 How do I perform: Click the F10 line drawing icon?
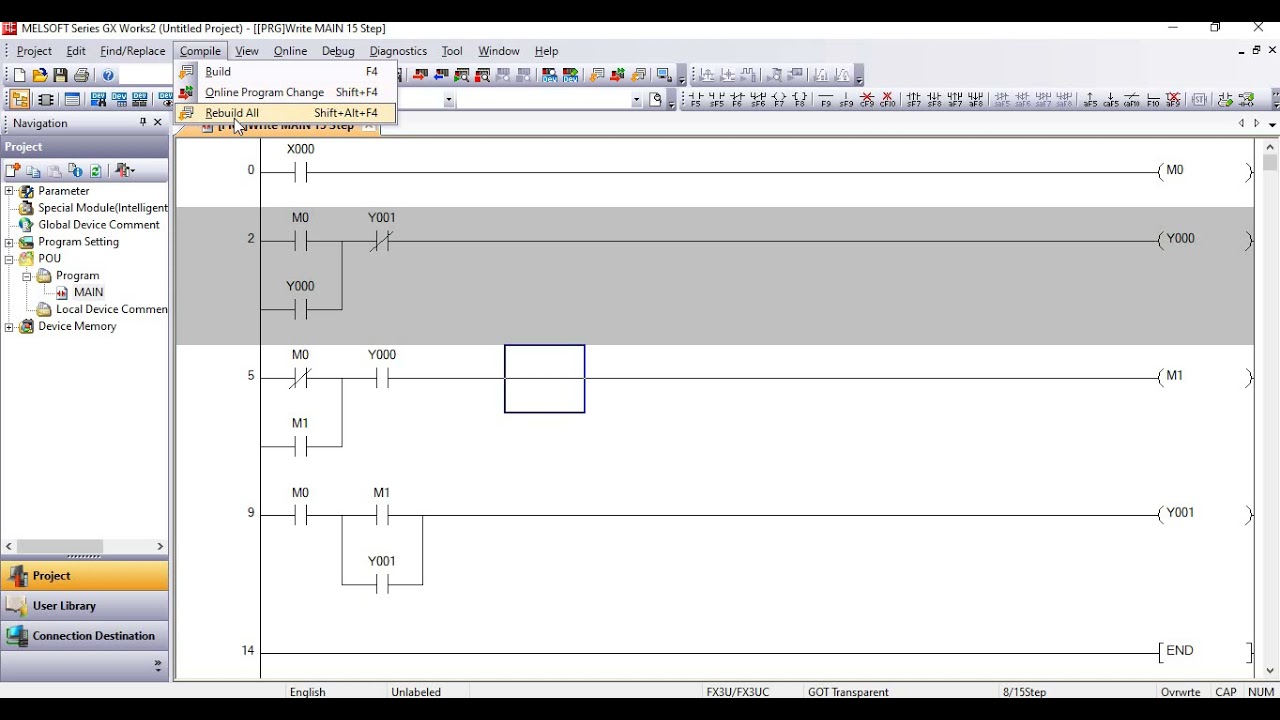(1153, 100)
